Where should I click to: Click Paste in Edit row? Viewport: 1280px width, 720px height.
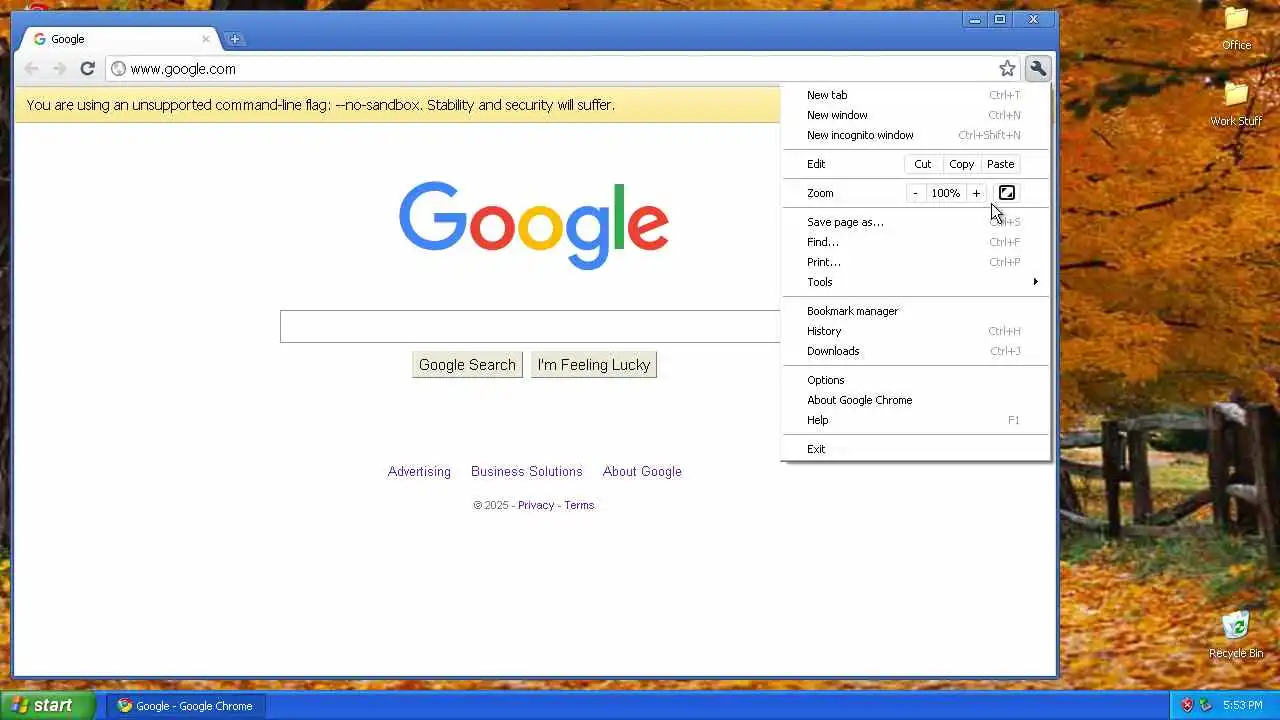[x=1001, y=164]
